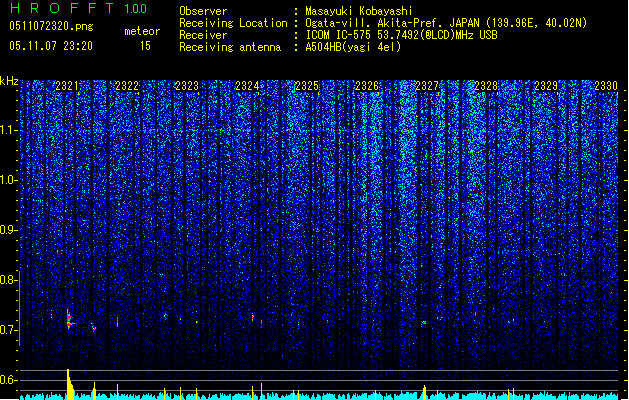Click the meteor count value 15

point(145,46)
